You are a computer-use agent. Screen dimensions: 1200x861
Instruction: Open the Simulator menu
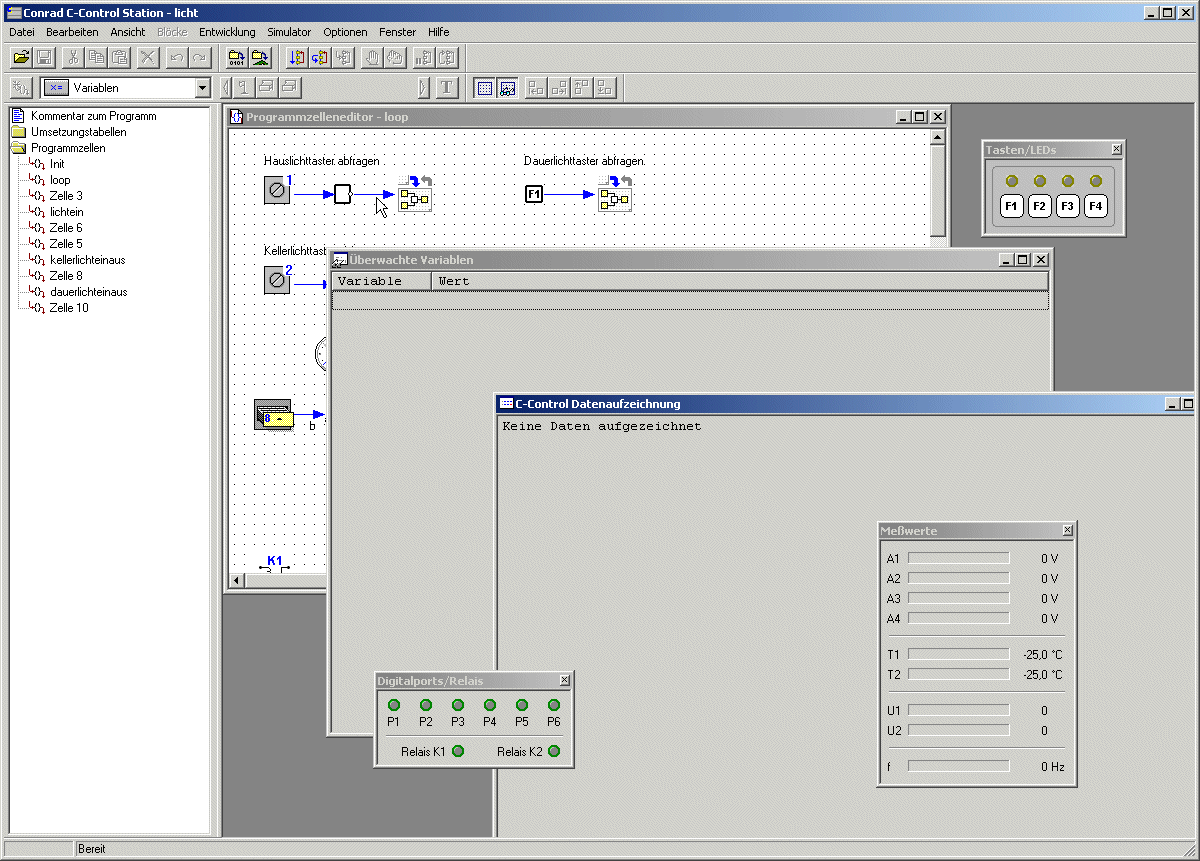pos(289,32)
